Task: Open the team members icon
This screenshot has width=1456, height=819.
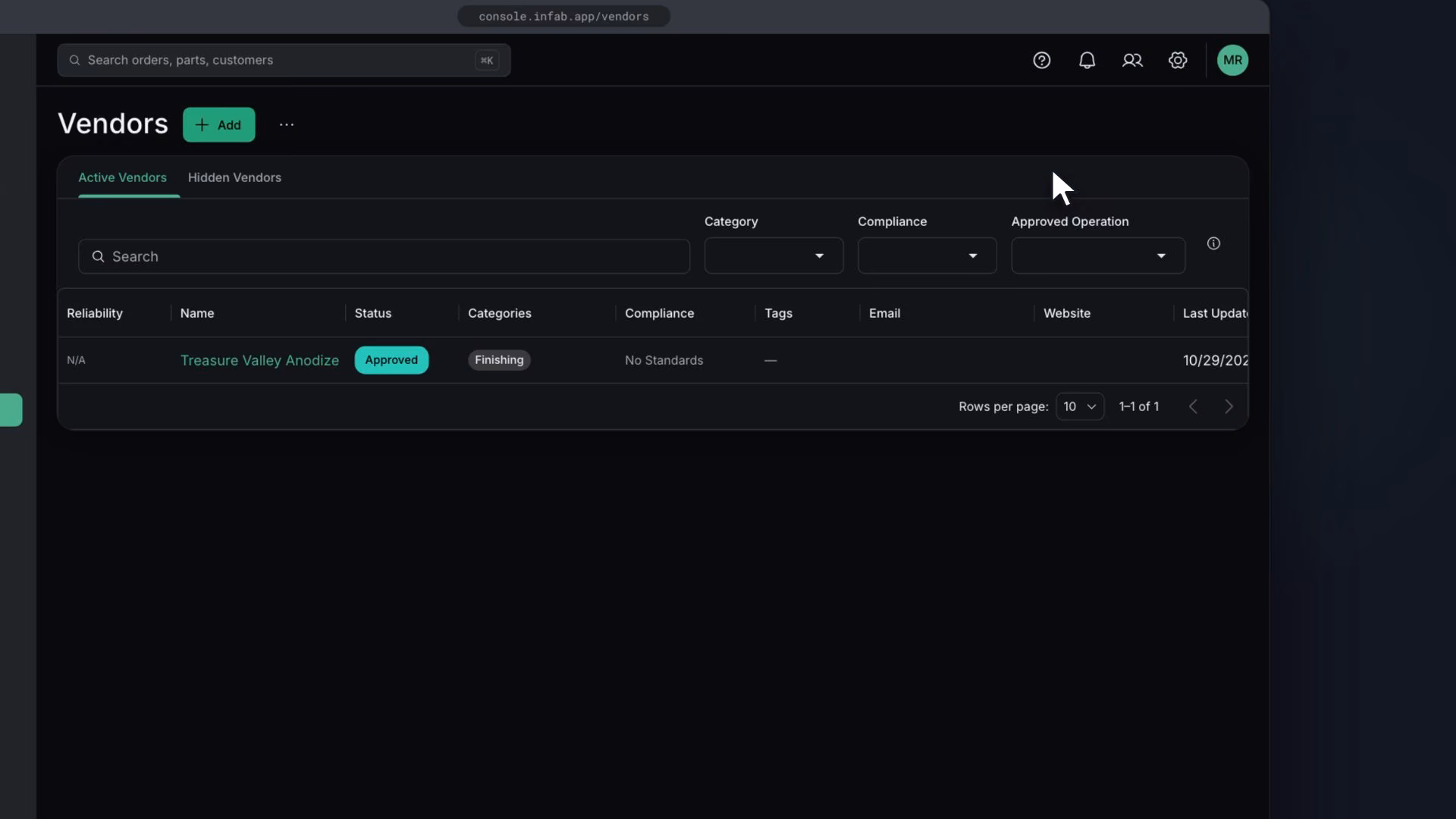Action: [1132, 60]
